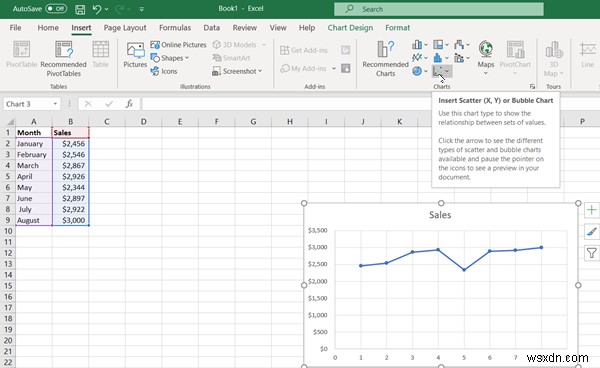Click Recommended PivotTables button
Image resolution: width=600 pixels, height=368 pixels.
[x=64, y=59]
